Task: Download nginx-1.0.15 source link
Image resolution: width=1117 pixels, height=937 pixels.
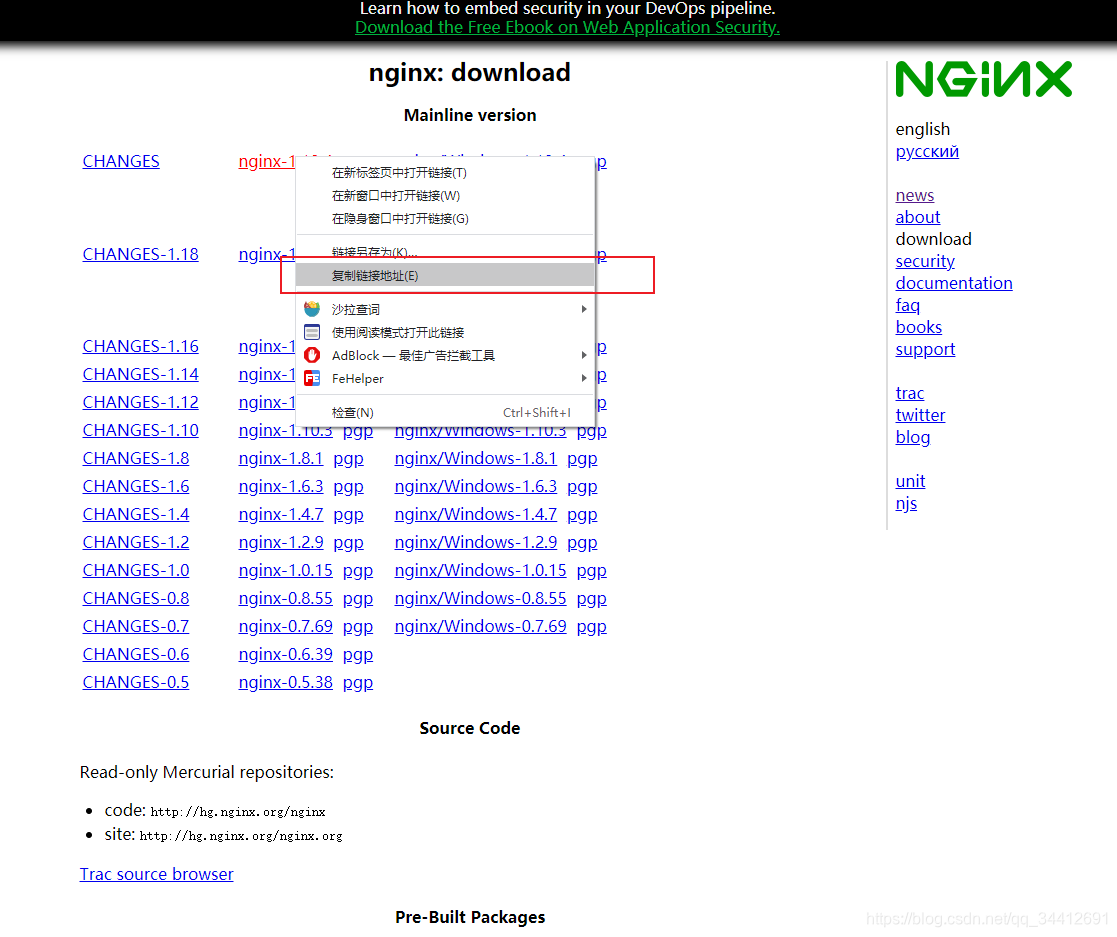Action: point(286,570)
